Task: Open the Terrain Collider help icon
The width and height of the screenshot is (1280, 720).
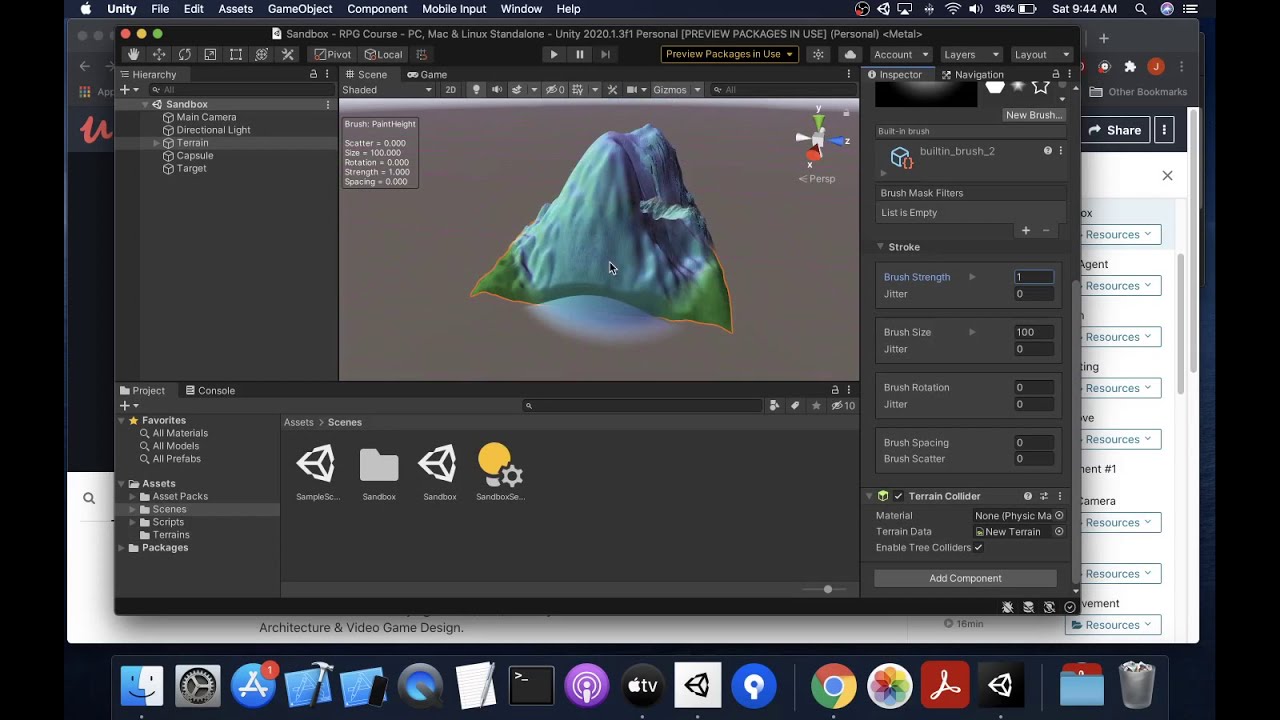Action: point(1028,496)
